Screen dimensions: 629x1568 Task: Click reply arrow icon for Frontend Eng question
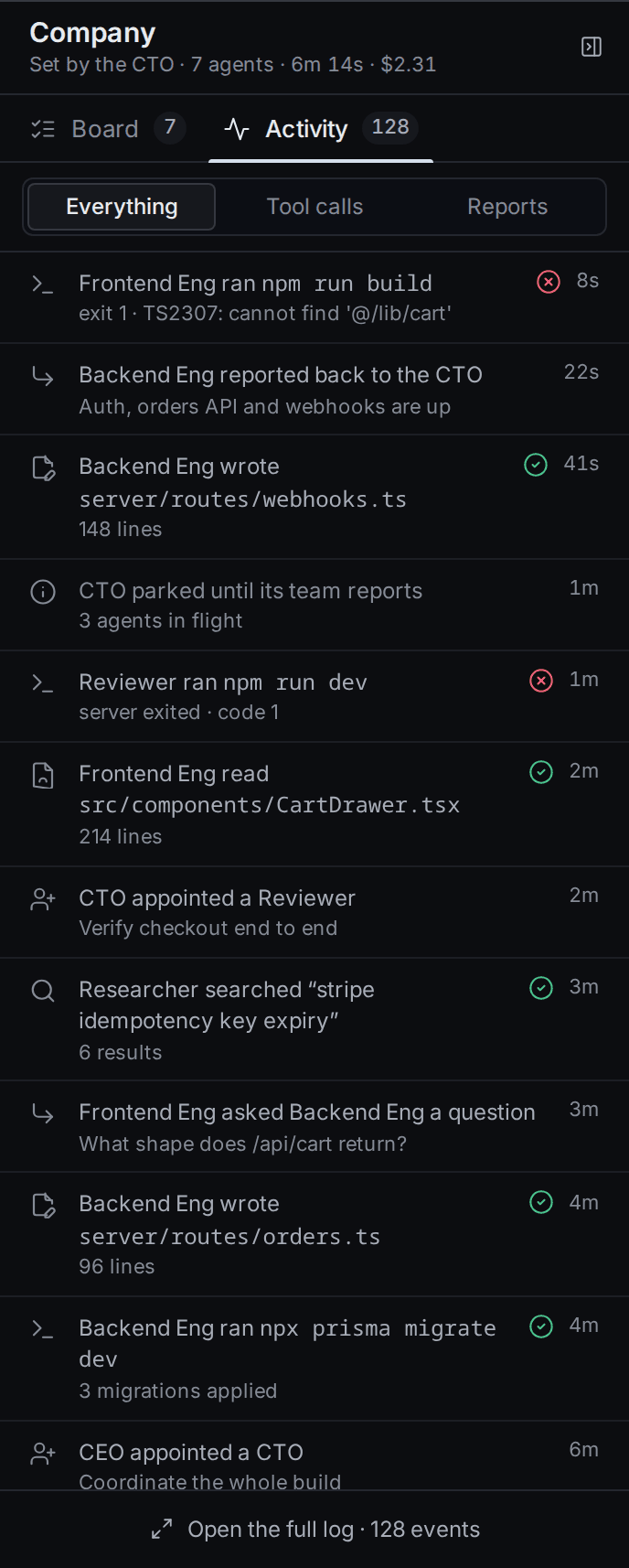coord(43,1113)
